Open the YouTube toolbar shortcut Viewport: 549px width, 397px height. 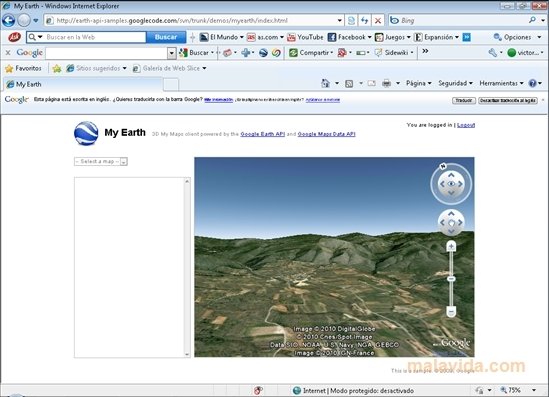(305, 37)
